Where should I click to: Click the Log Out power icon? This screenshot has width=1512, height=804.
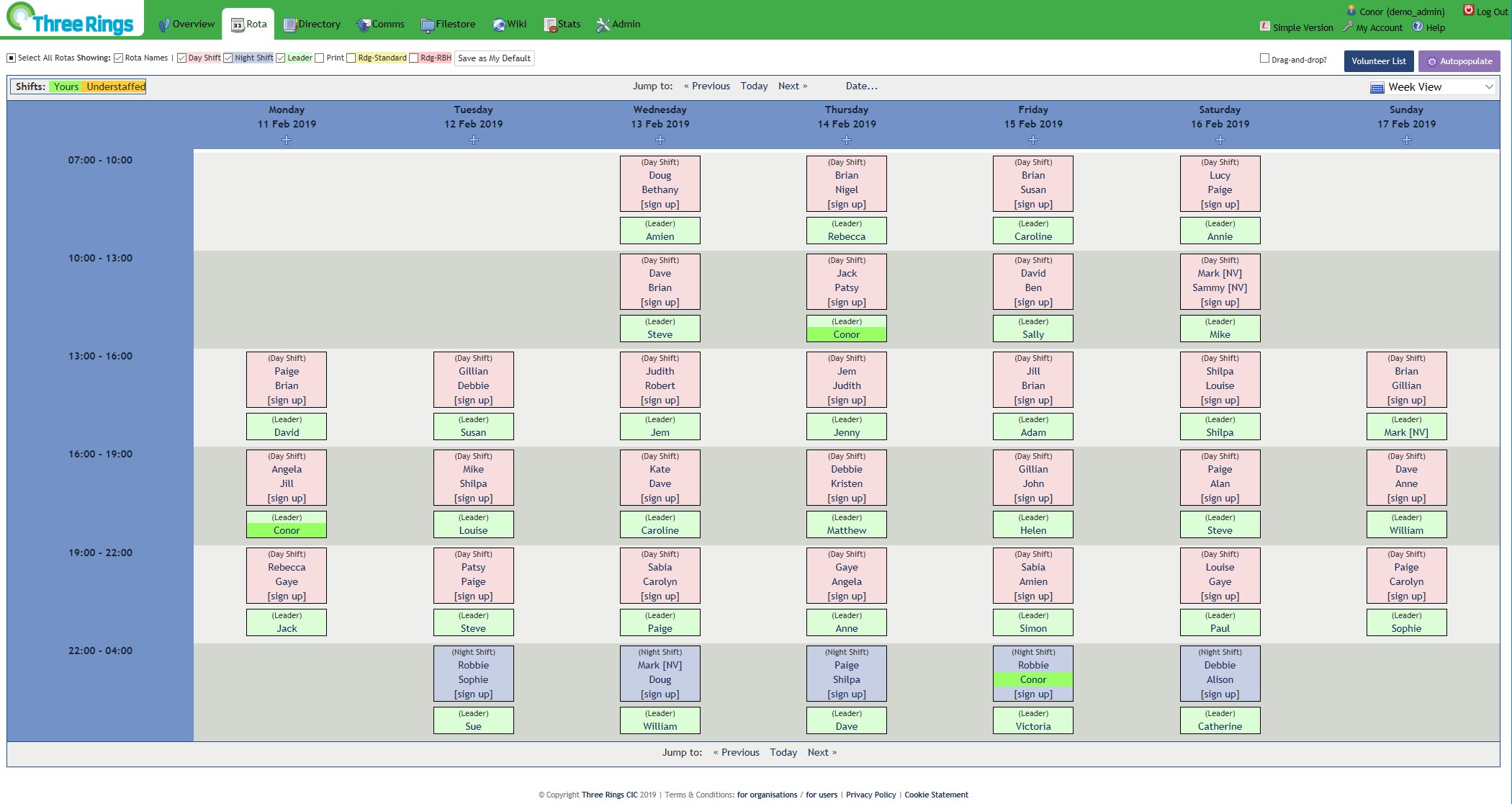pyautogui.click(x=1468, y=10)
